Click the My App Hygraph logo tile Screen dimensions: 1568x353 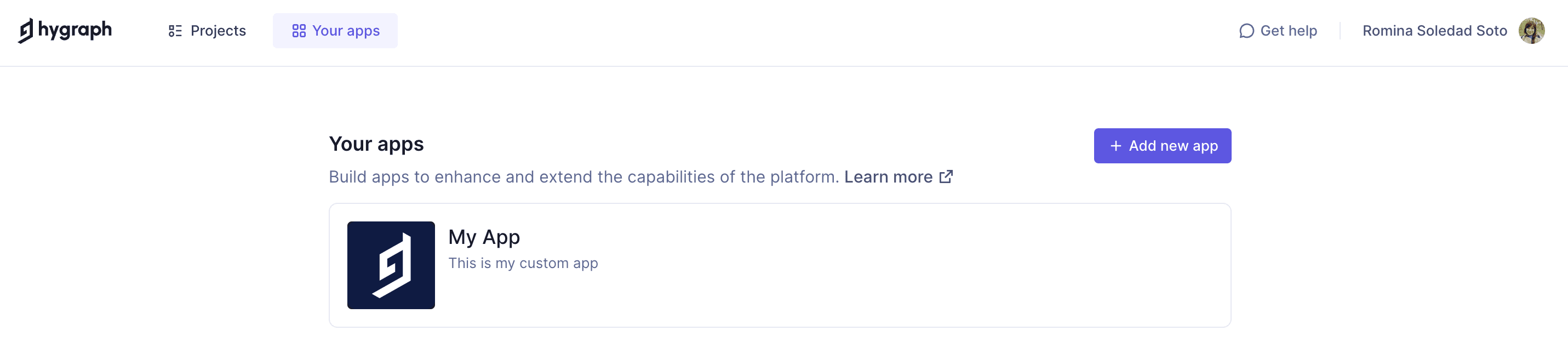tap(391, 265)
